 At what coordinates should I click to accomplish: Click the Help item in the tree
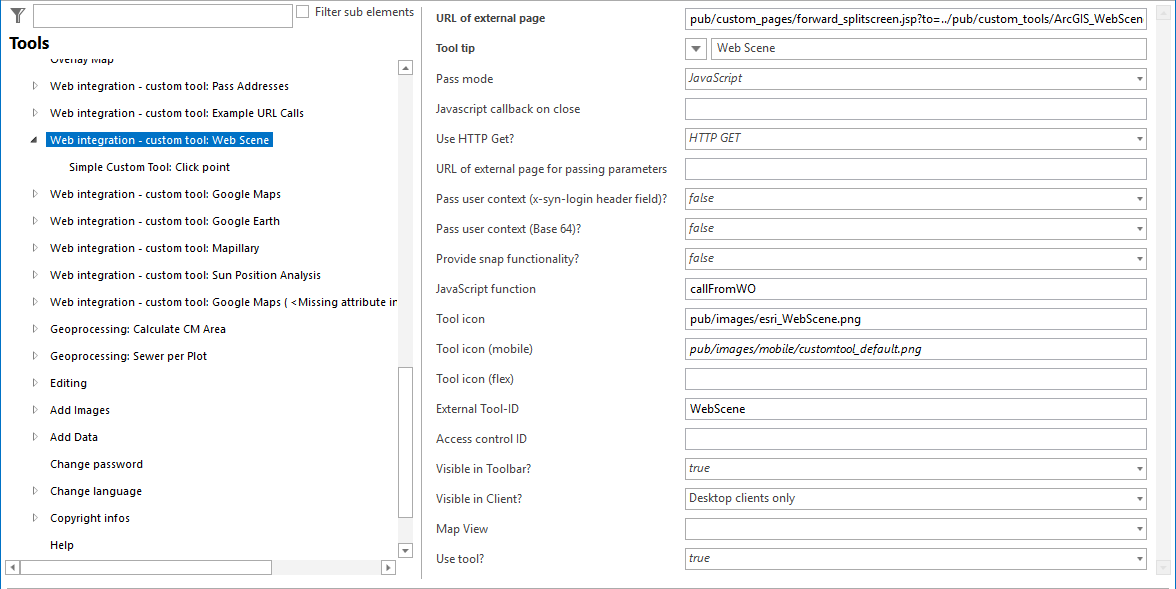(62, 544)
